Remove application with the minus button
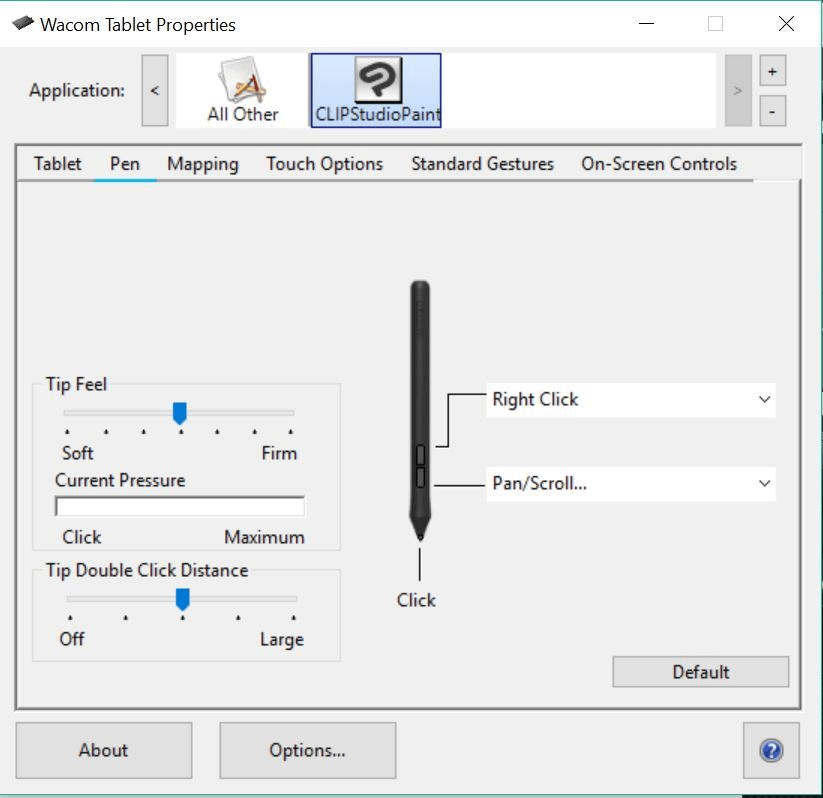The height and width of the screenshot is (798, 823). point(772,111)
